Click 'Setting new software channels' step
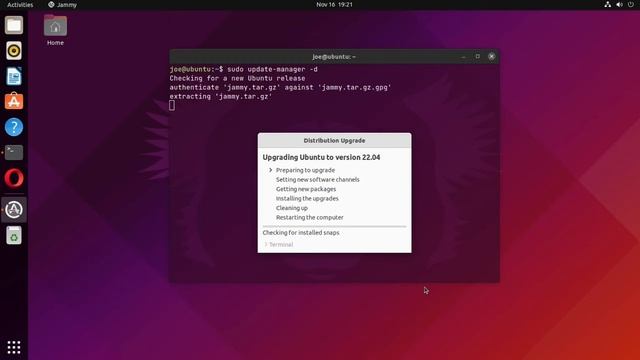The image size is (640, 360). click(x=318, y=180)
